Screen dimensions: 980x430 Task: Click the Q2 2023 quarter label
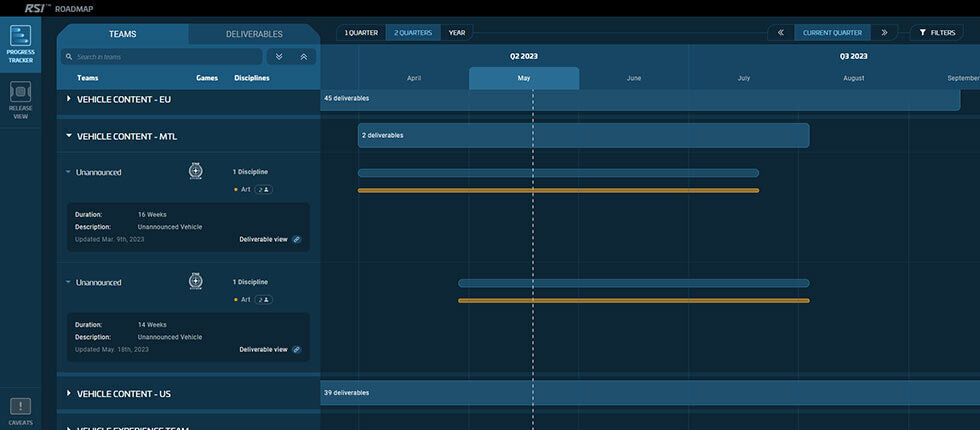[x=524, y=56]
